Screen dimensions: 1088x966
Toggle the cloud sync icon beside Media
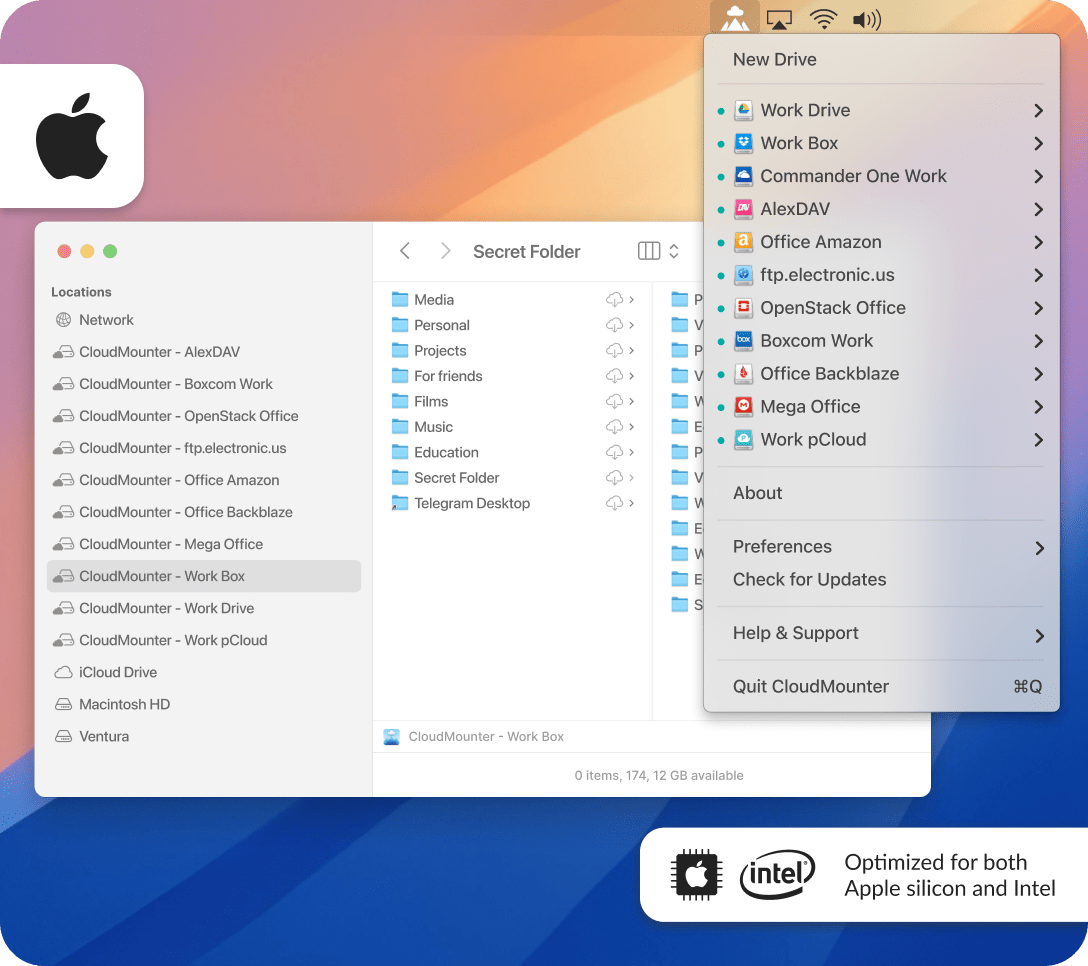click(x=612, y=299)
